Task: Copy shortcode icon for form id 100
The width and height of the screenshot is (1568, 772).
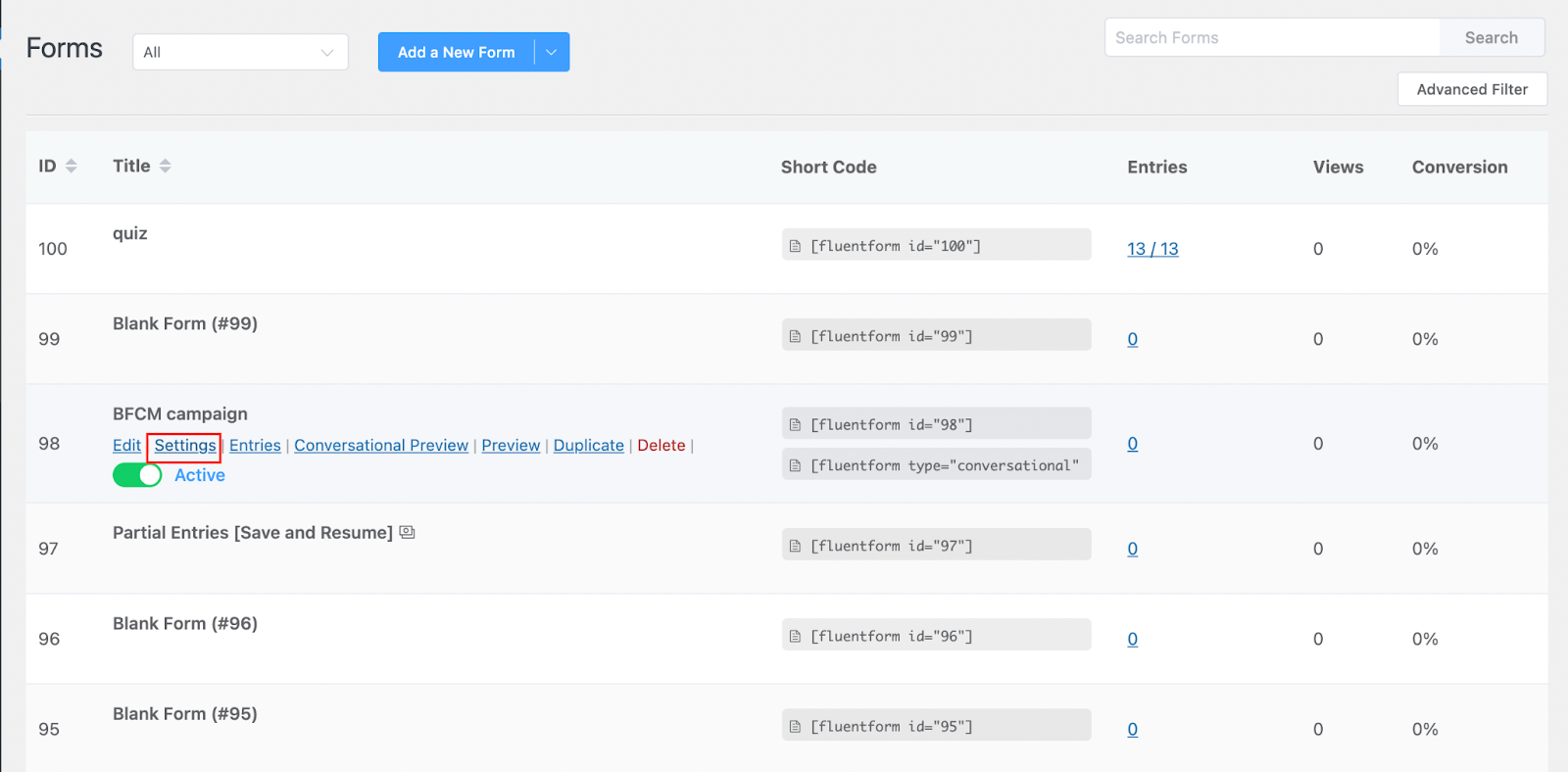Action: (x=795, y=246)
